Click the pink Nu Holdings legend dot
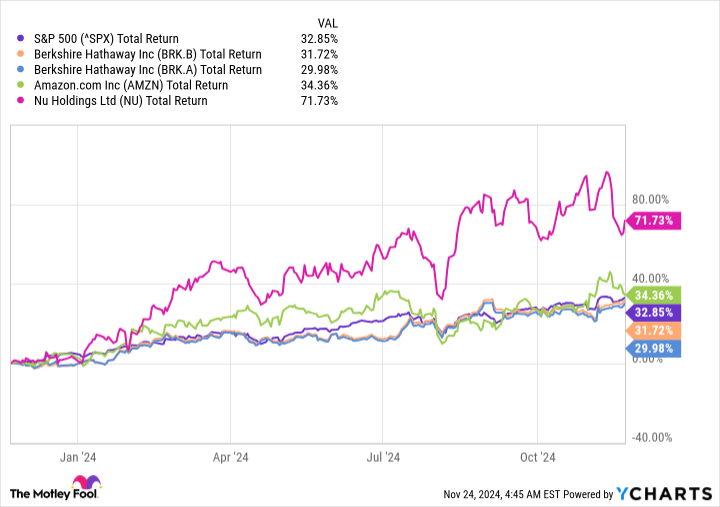 [20, 101]
